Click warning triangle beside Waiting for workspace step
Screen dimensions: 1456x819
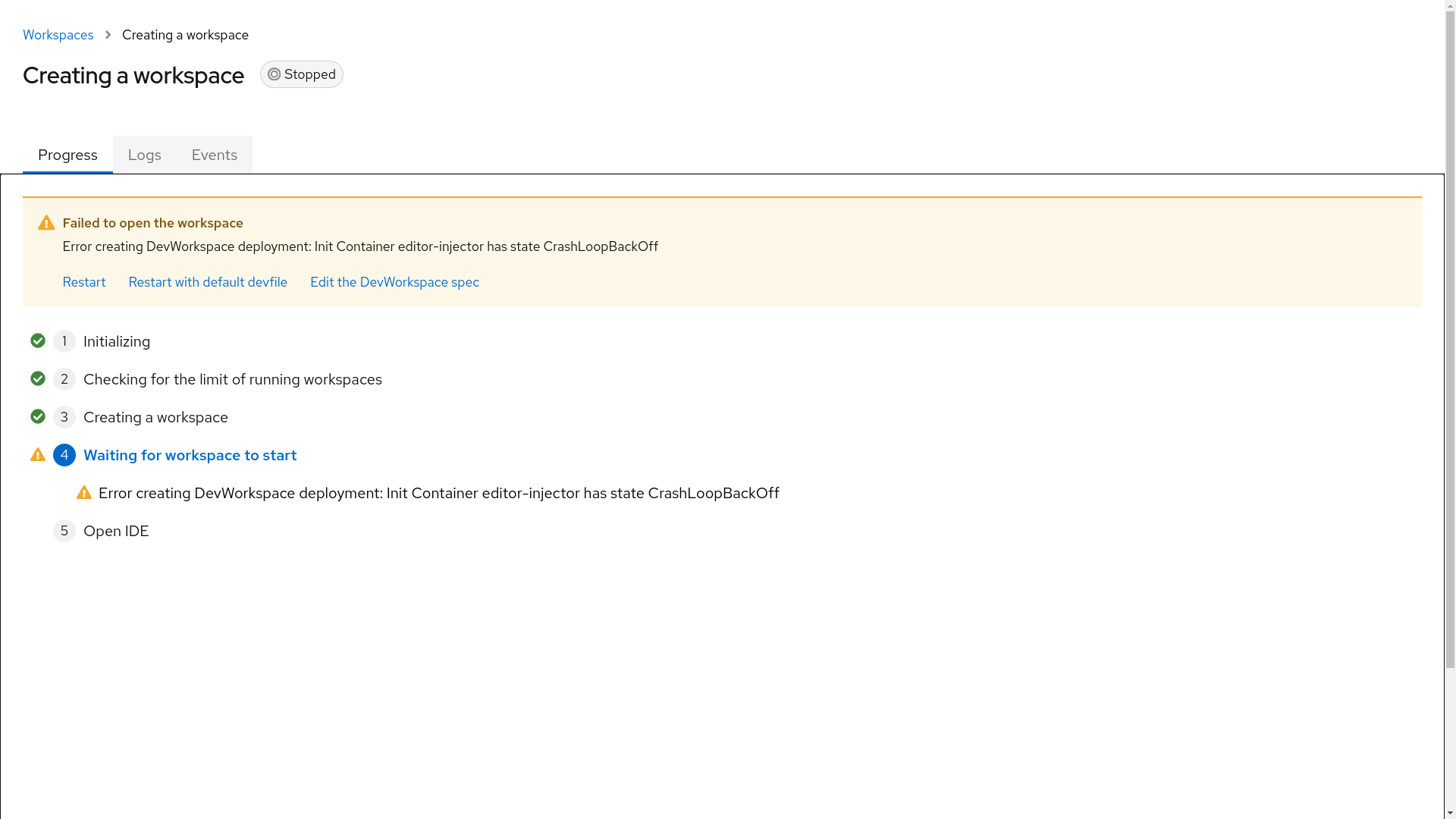[38, 454]
